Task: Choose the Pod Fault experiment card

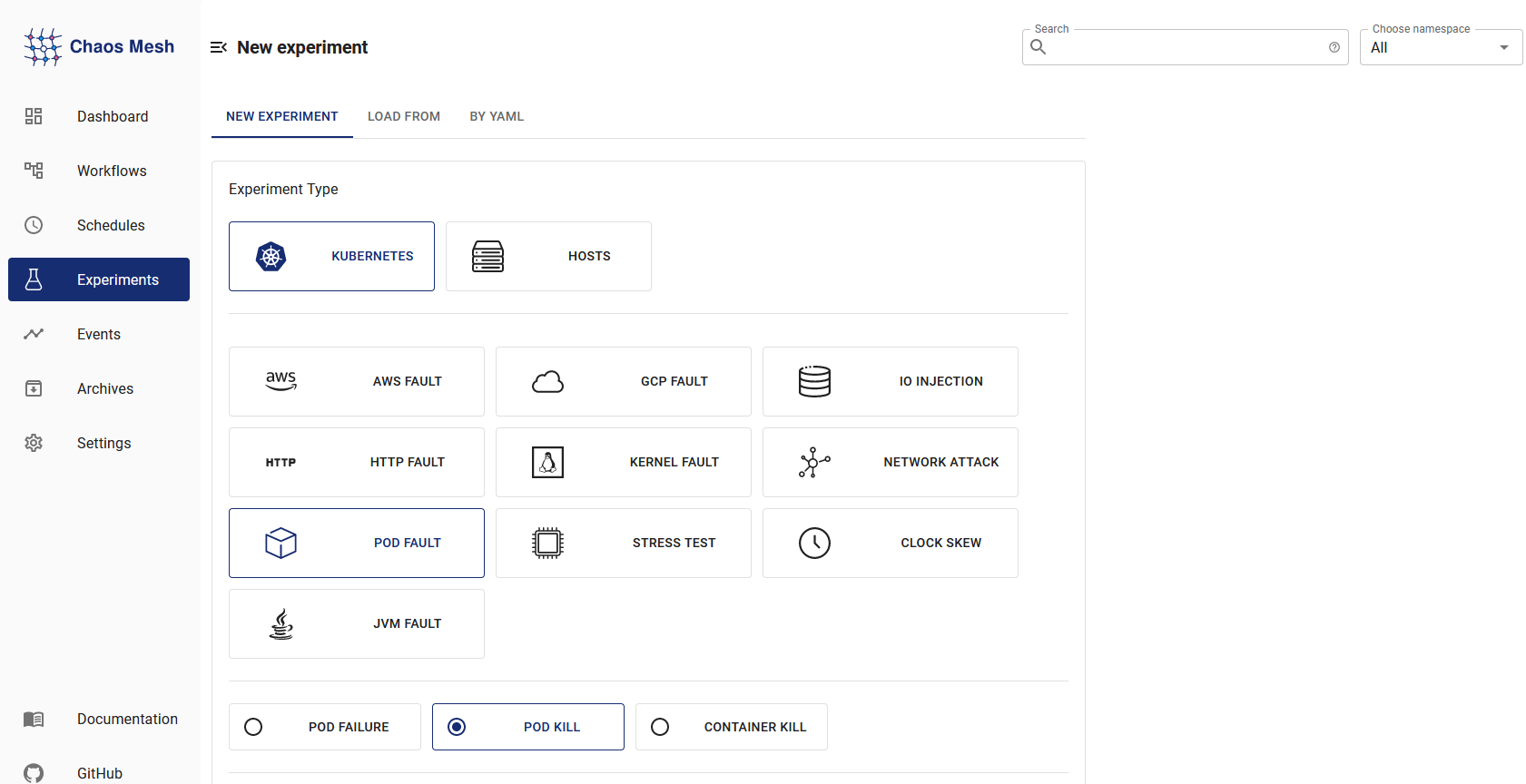Action: pyautogui.click(x=357, y=544)
